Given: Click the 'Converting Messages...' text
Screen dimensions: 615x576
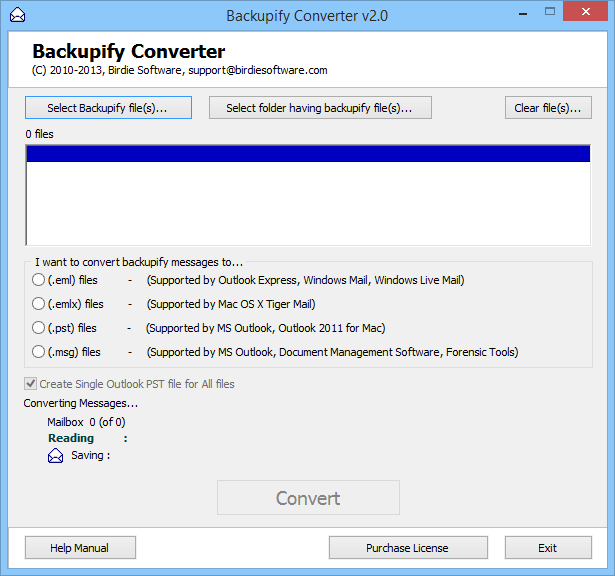Looking at the screenshot, I should point(80,403).
